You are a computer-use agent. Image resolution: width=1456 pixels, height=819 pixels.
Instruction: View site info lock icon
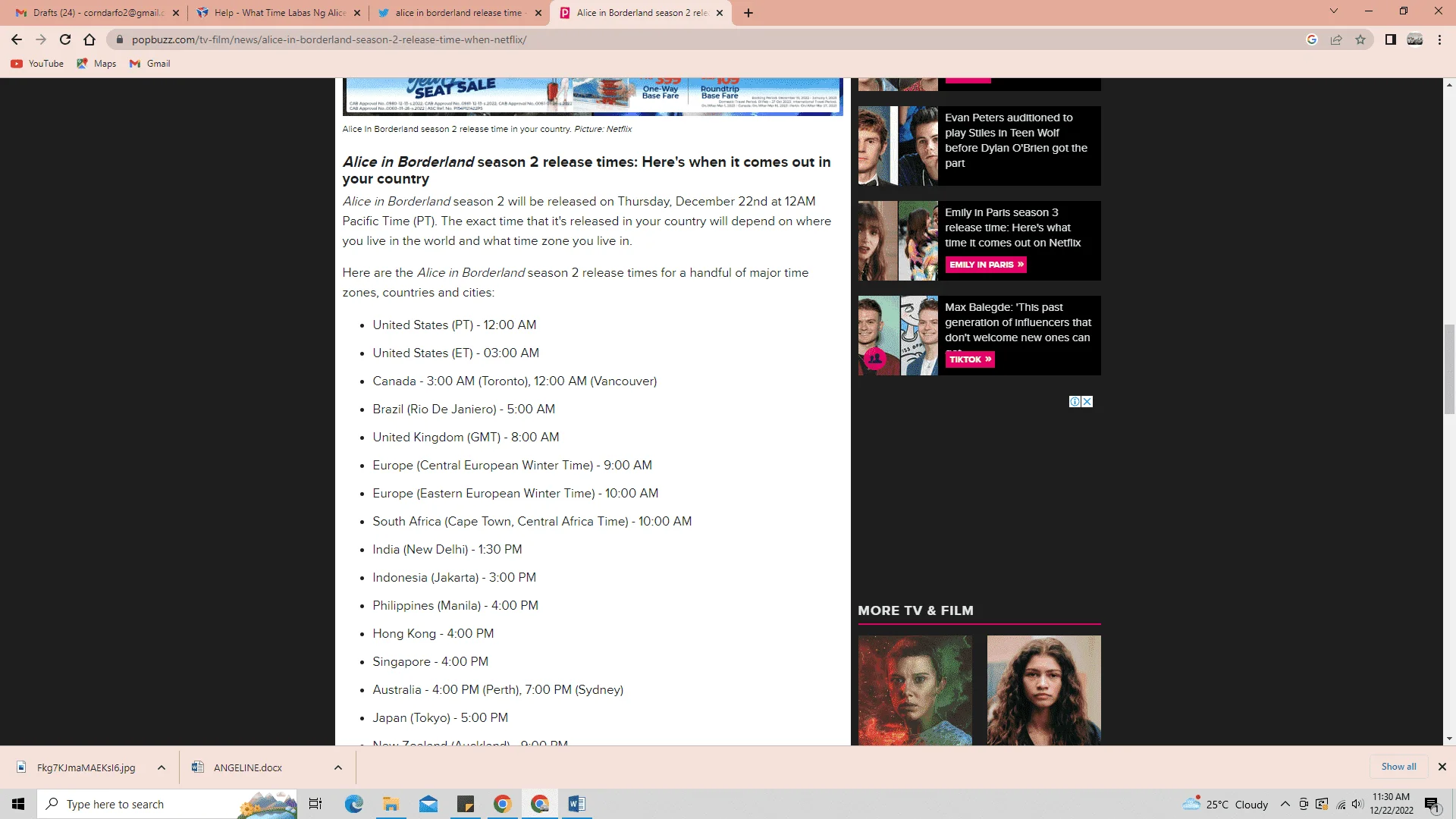coord(119,39)
